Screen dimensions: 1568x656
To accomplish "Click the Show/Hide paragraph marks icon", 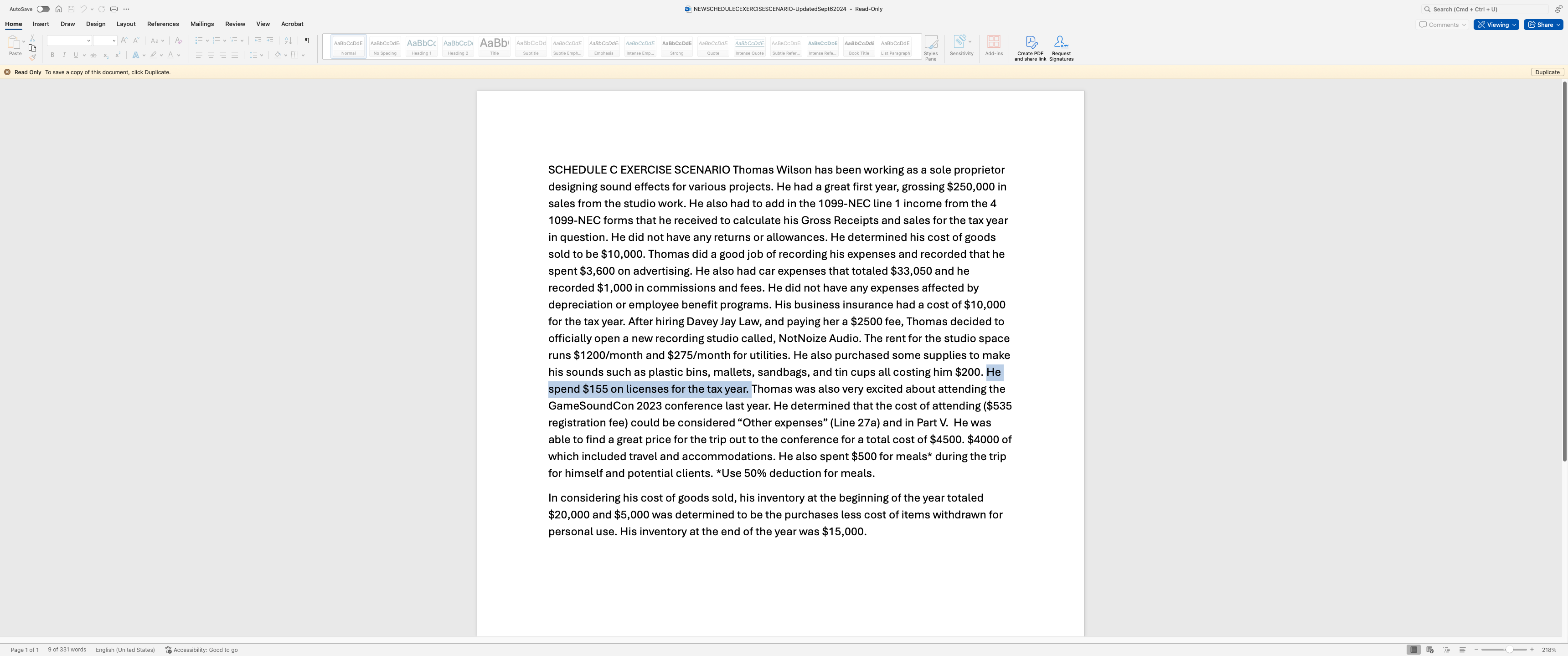I will 307,41.
